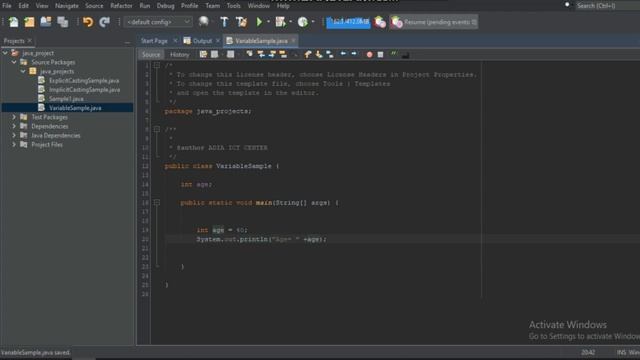640x360 pixels.
Task: Click the Profile Project toolbar icon
Action: (x=302, y=22)
